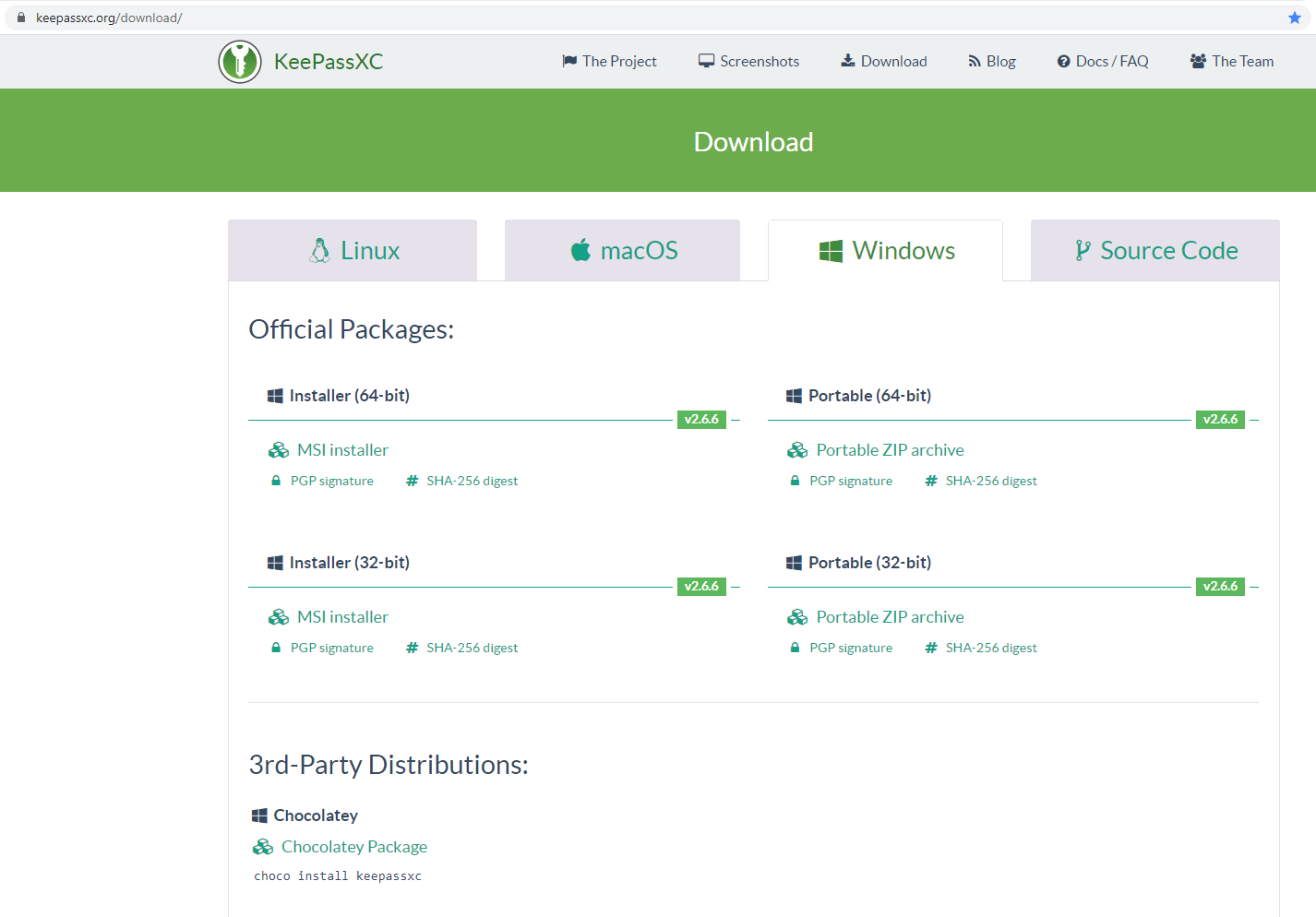
Task: Click the Official Packages heading
Action: 352,329
